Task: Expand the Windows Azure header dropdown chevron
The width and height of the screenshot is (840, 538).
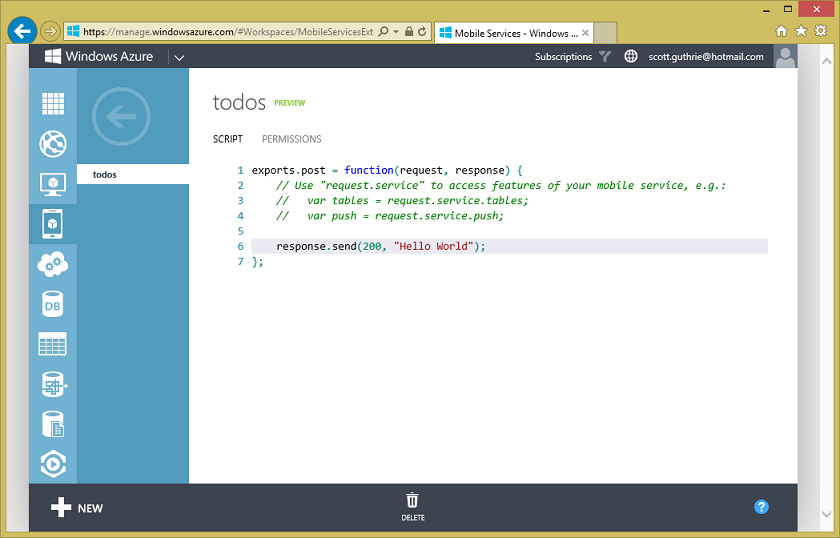Action: 179,57
